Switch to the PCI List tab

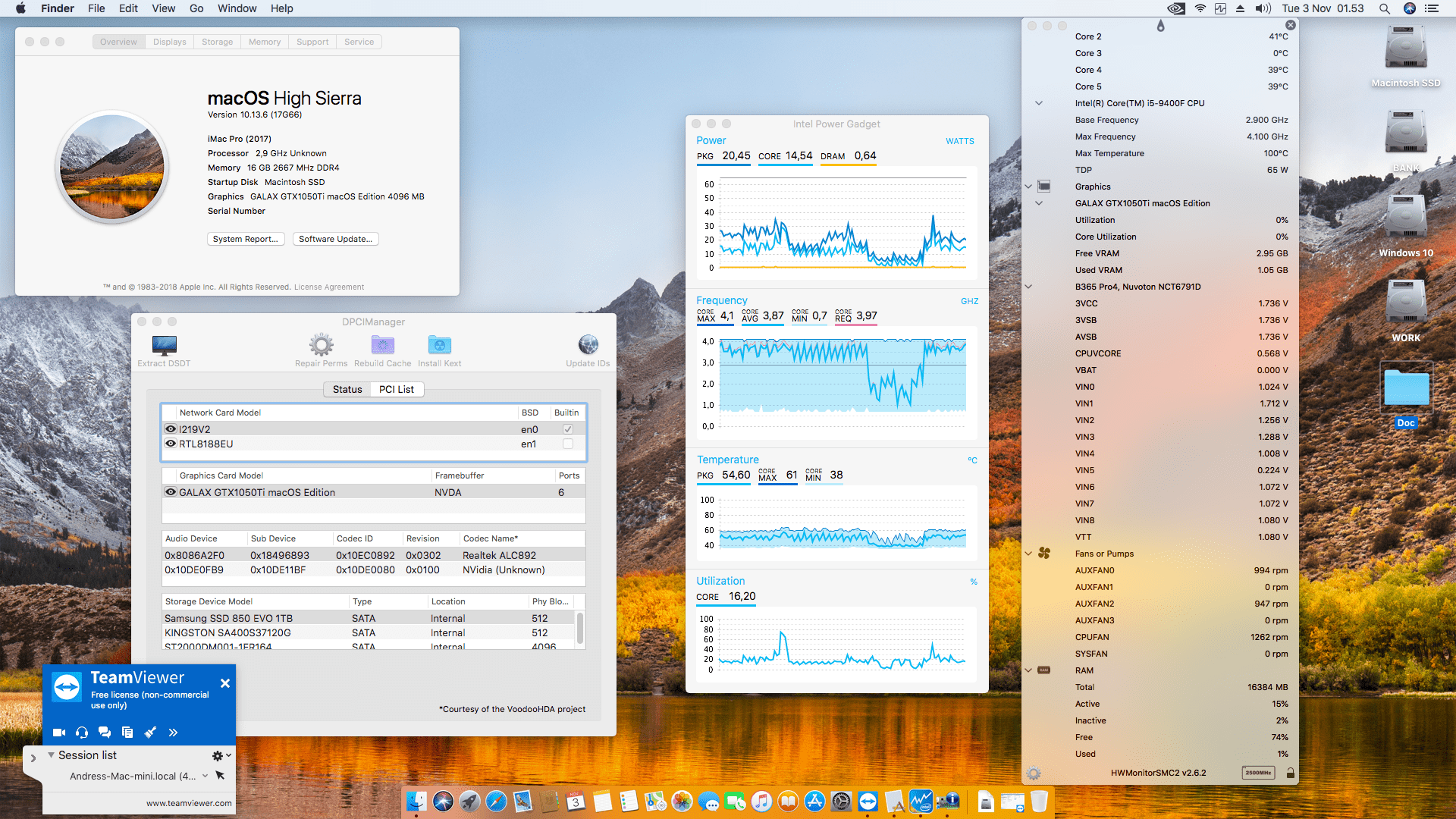coord(397,389)
